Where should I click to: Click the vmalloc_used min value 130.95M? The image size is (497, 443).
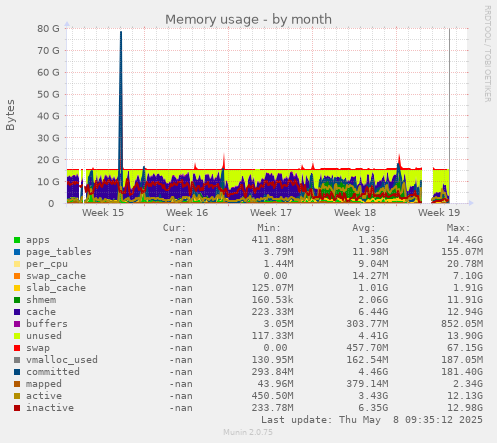273,360
